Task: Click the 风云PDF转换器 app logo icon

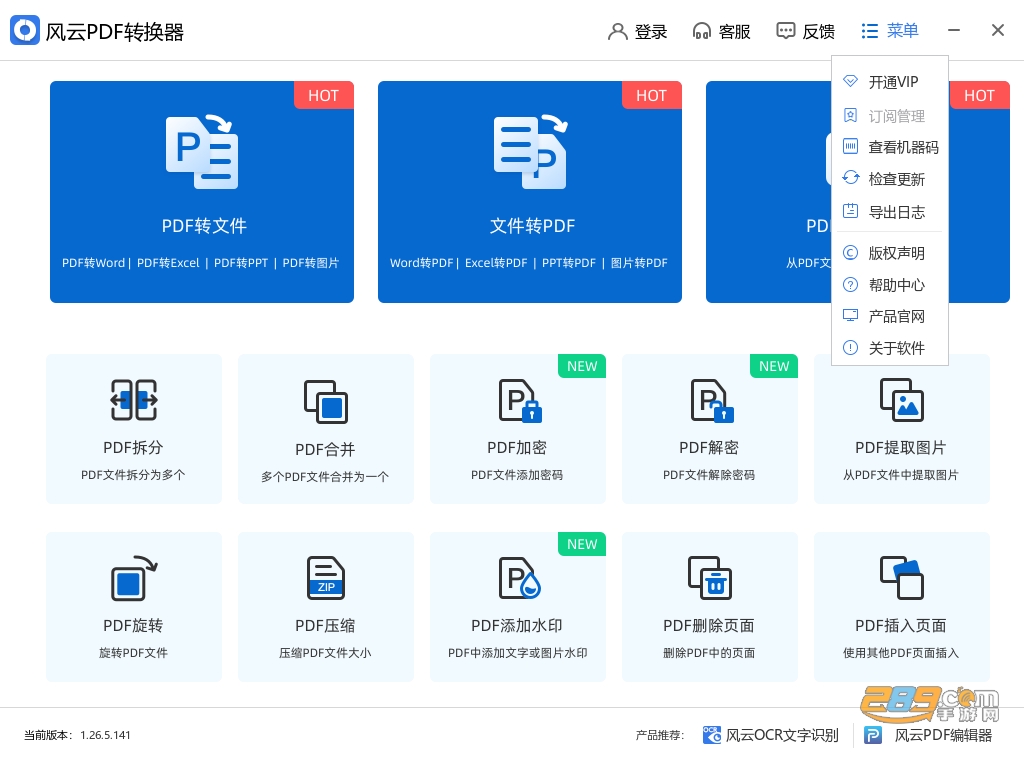Action: tap(25, 30)
